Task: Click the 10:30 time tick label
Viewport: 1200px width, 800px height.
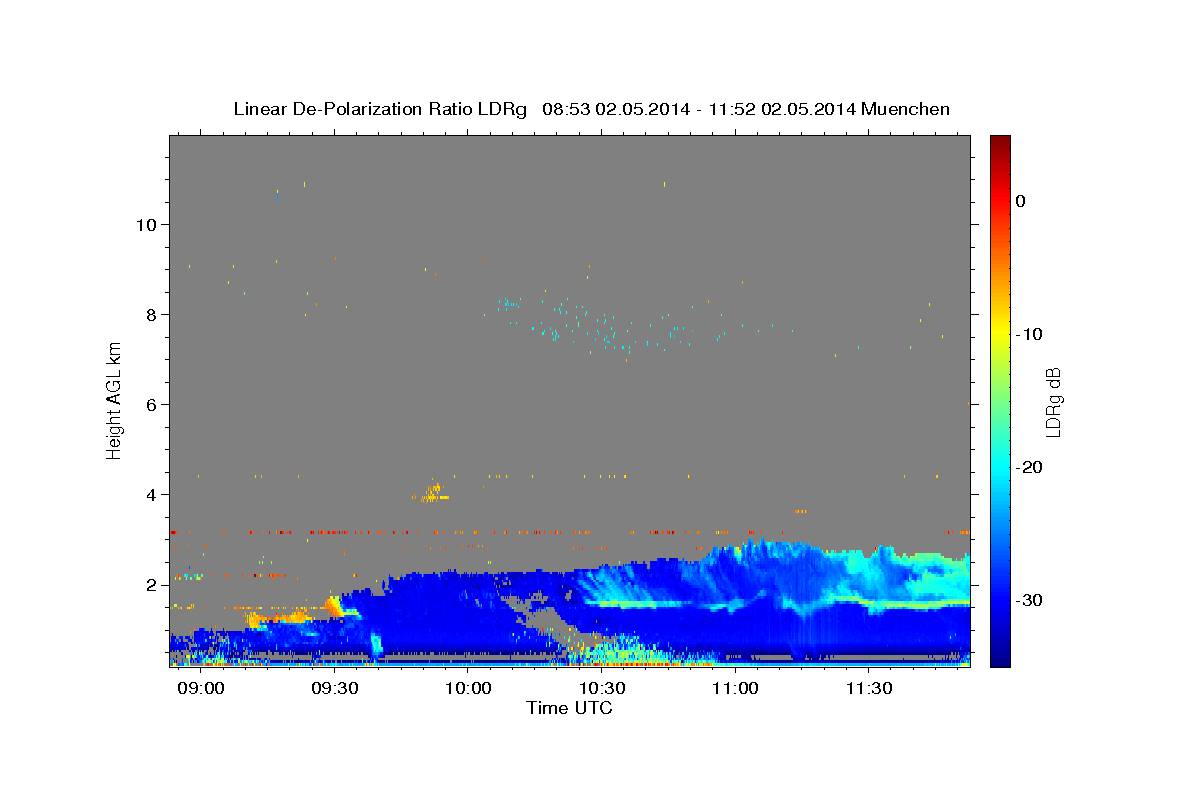Action: click(601, 689)
